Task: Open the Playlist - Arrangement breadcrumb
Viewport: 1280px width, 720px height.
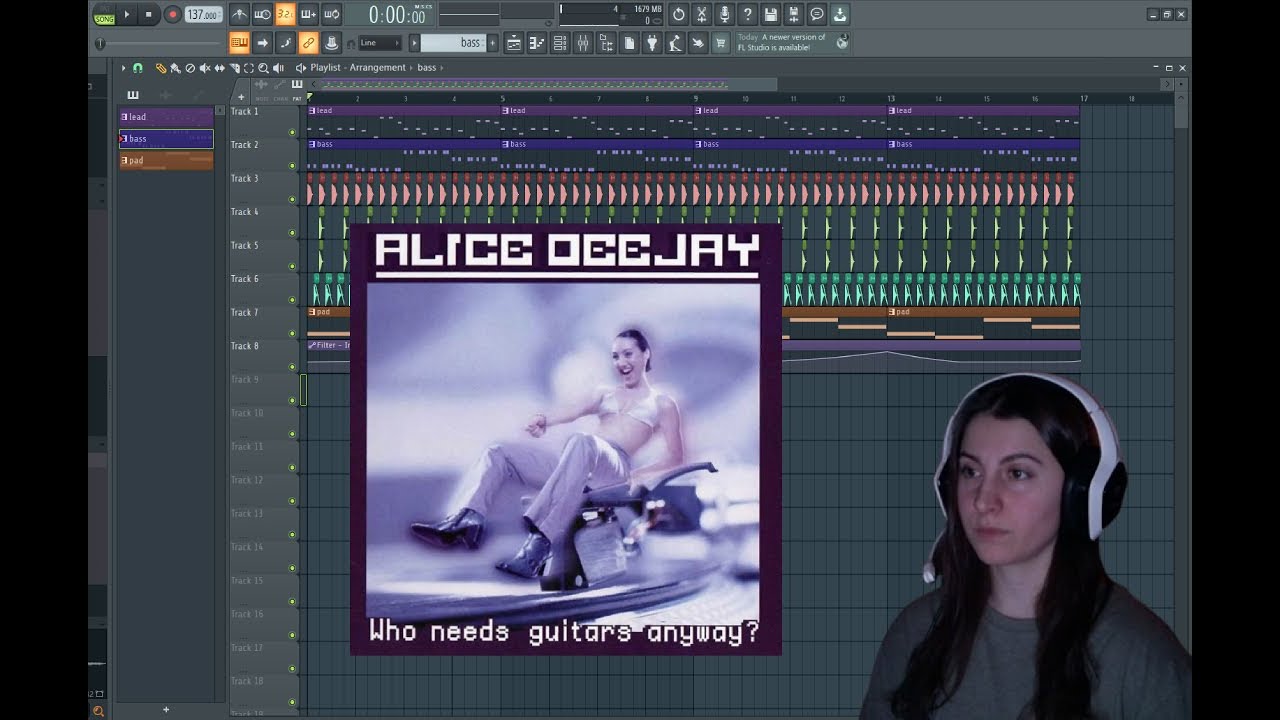Action: 358,68
